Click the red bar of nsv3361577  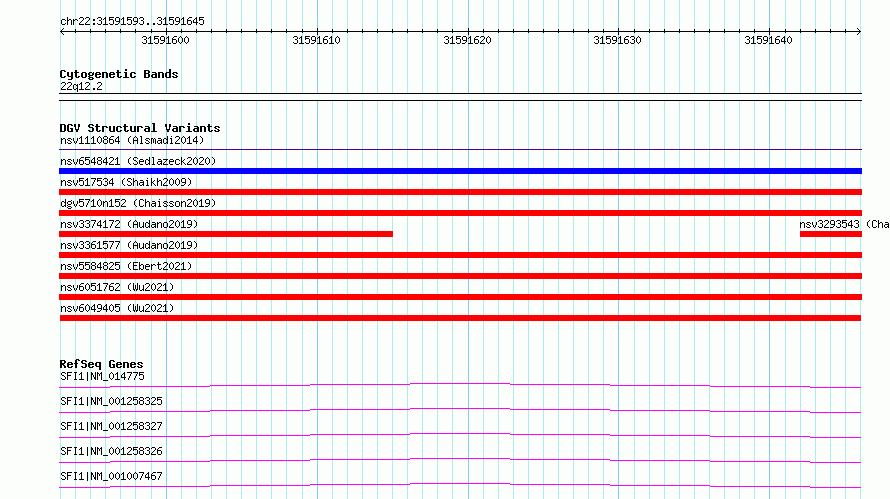(460, 255)
